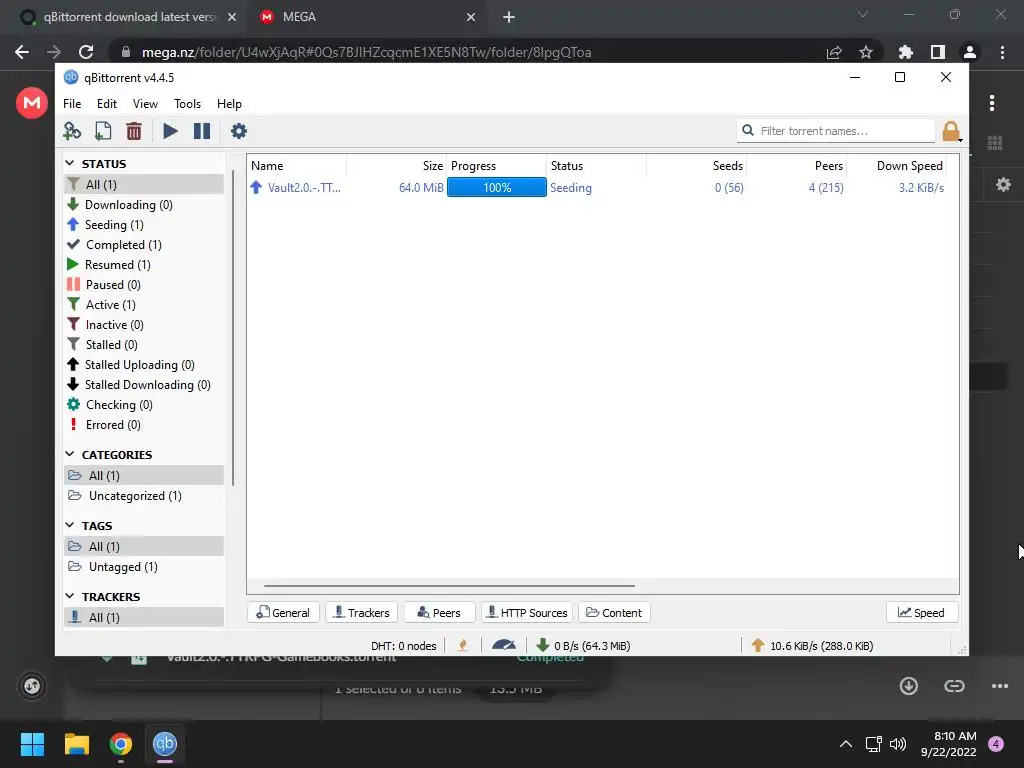Filter by Paused (0) status
Image resolution: width=1024 pixels, height=768 pixels.
(144, 285)
